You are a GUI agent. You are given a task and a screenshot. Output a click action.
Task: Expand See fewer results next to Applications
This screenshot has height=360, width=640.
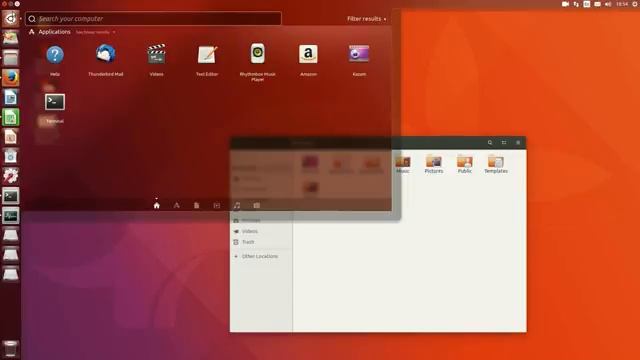coord(96,32)
